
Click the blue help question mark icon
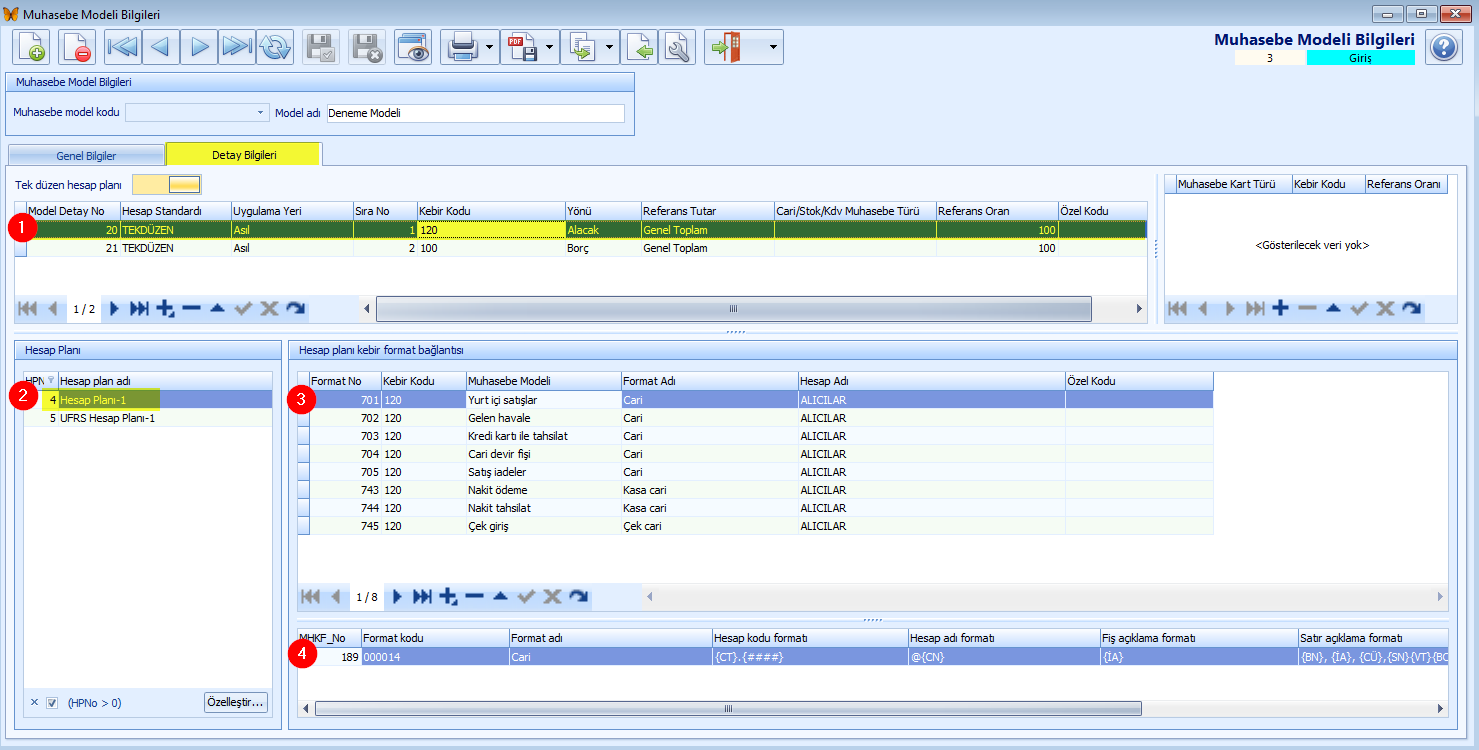pos(1444,47)
